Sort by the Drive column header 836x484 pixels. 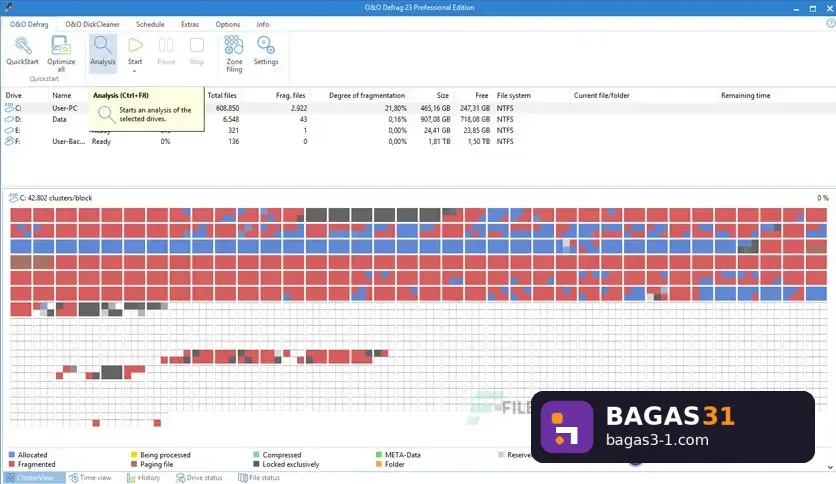pos(13,95)
